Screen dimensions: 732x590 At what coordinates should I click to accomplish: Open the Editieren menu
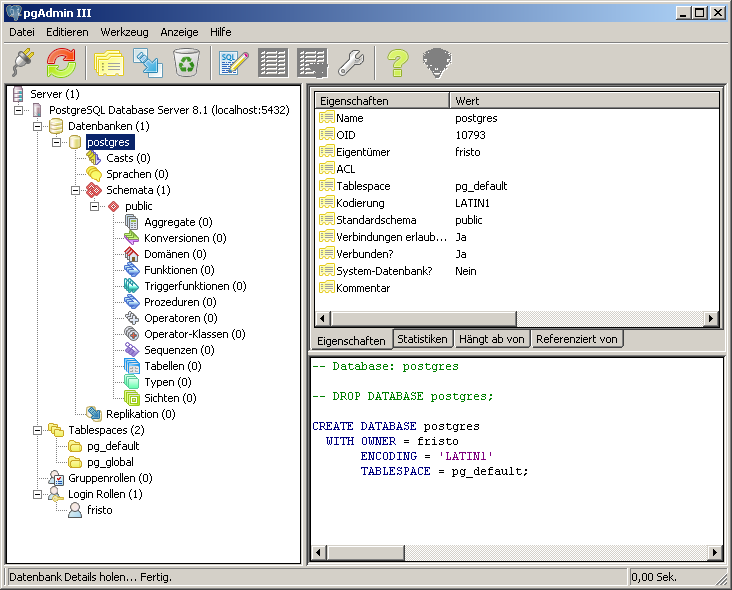67,32
